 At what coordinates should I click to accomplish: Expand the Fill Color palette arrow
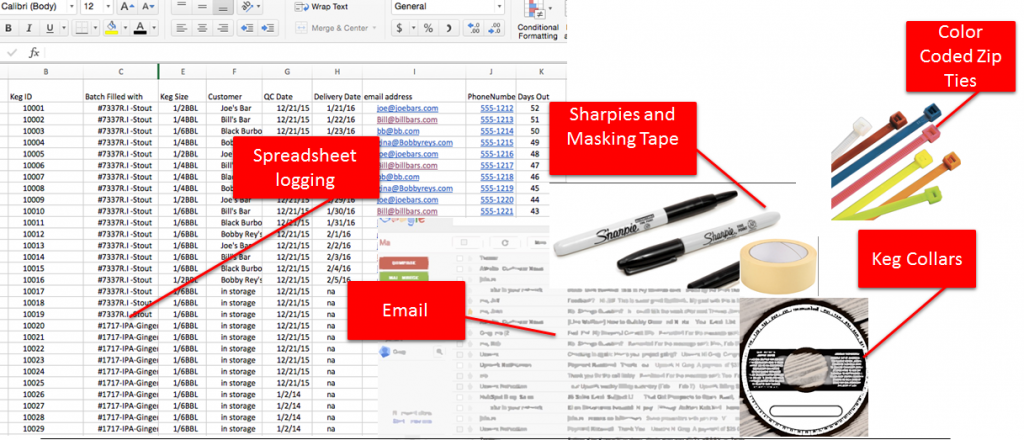pyautogui.click(x=125, y=28)
